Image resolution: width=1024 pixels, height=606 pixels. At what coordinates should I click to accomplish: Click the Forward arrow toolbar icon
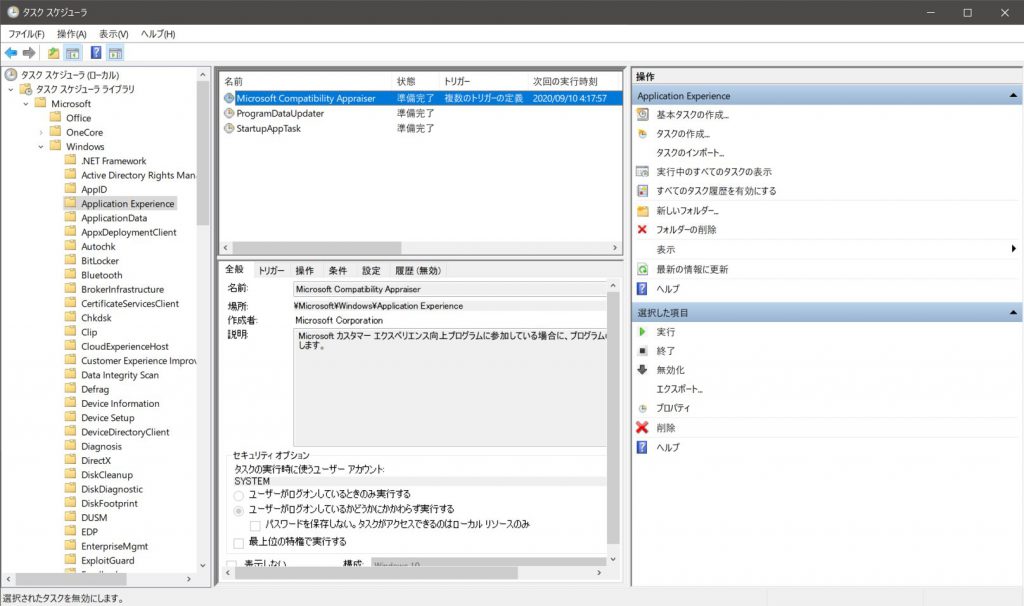click(29, 53)
